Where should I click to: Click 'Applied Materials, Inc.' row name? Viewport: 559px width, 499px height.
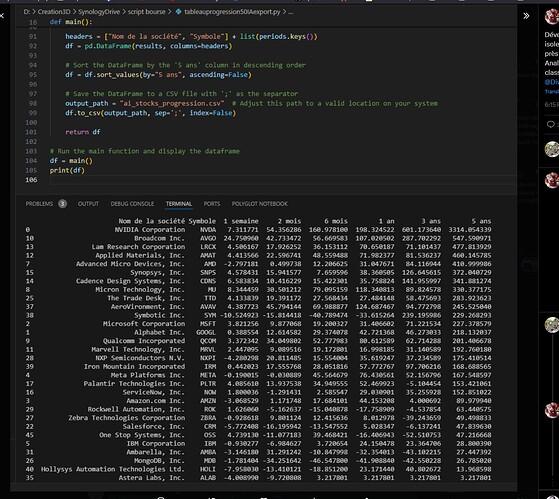click(x=140, y=255)
